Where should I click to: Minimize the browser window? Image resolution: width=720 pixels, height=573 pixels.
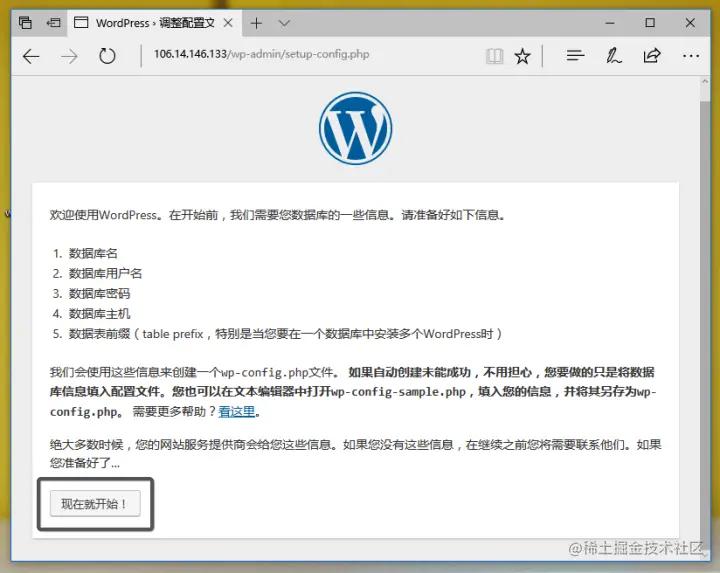(x=610, y=23)
